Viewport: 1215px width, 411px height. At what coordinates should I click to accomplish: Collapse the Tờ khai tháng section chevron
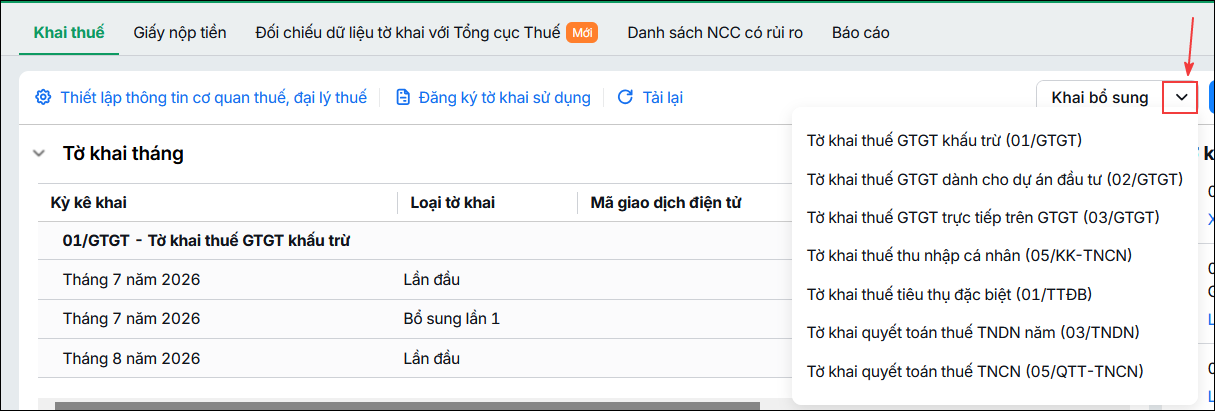point(39,154)
